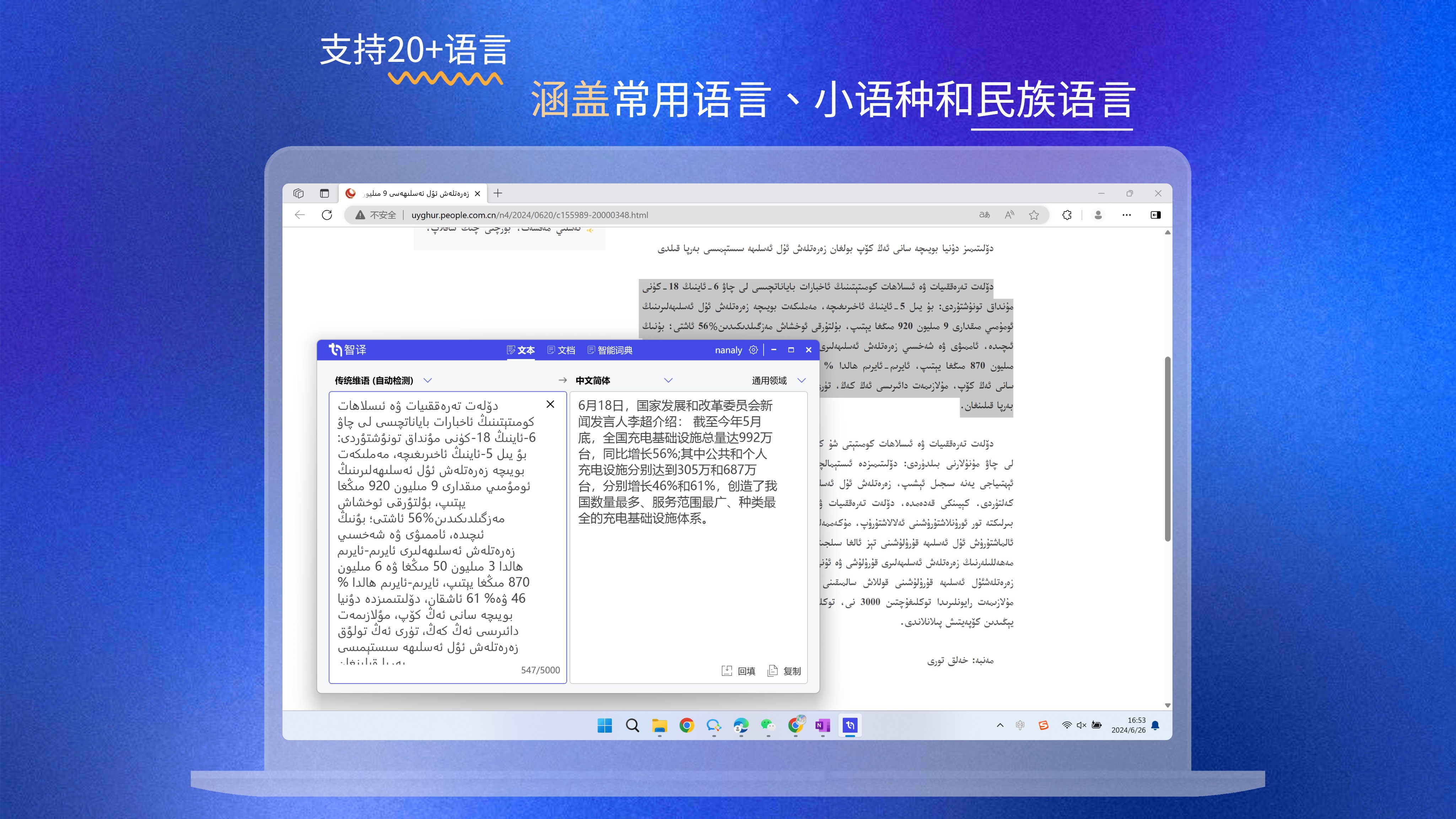Open the Read aloud icon in address bar
Screen dimensions: 1456x819
[1009, 215]
